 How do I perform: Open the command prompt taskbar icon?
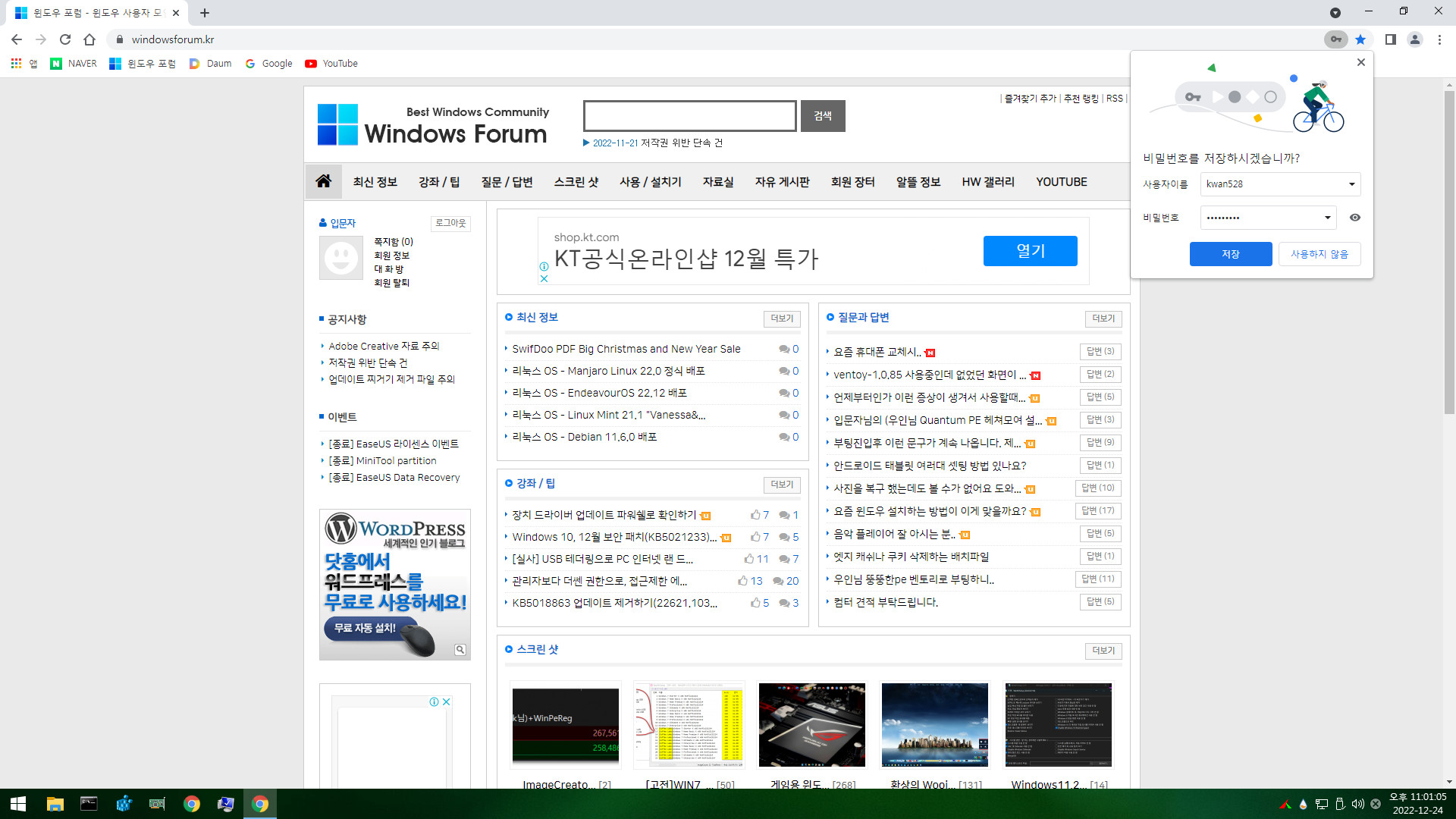pos(89,804)
